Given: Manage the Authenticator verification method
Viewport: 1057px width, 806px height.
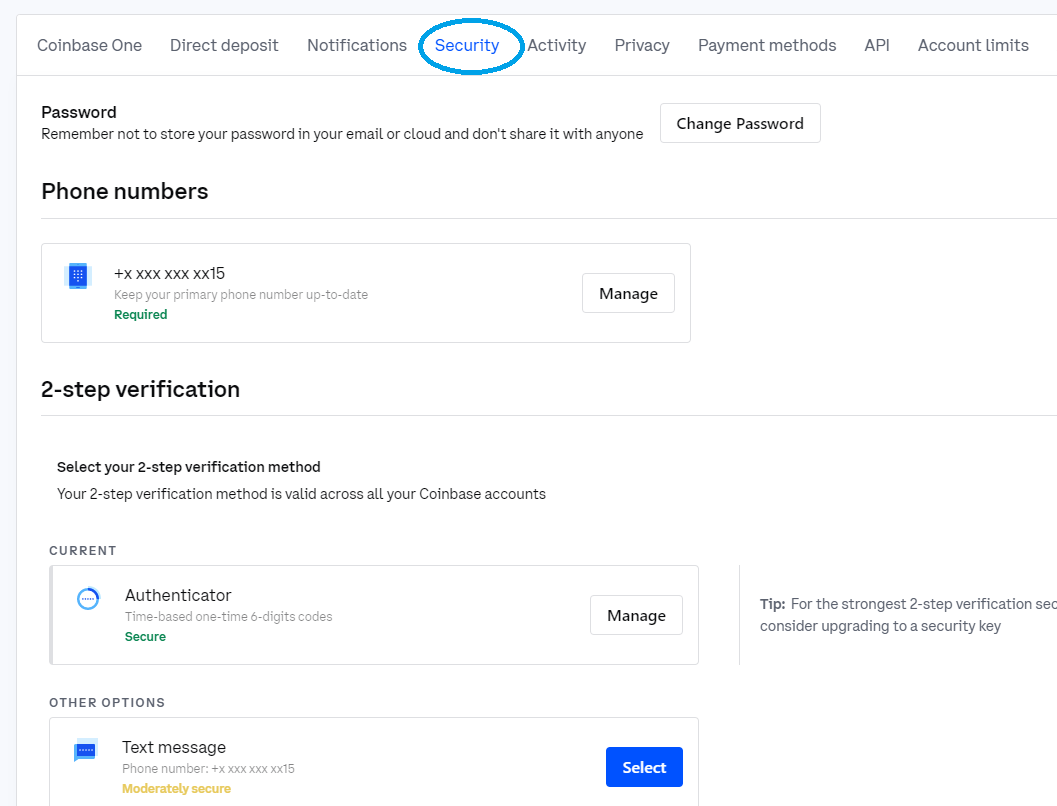Looking at the screenshot, I should [636, 615].
